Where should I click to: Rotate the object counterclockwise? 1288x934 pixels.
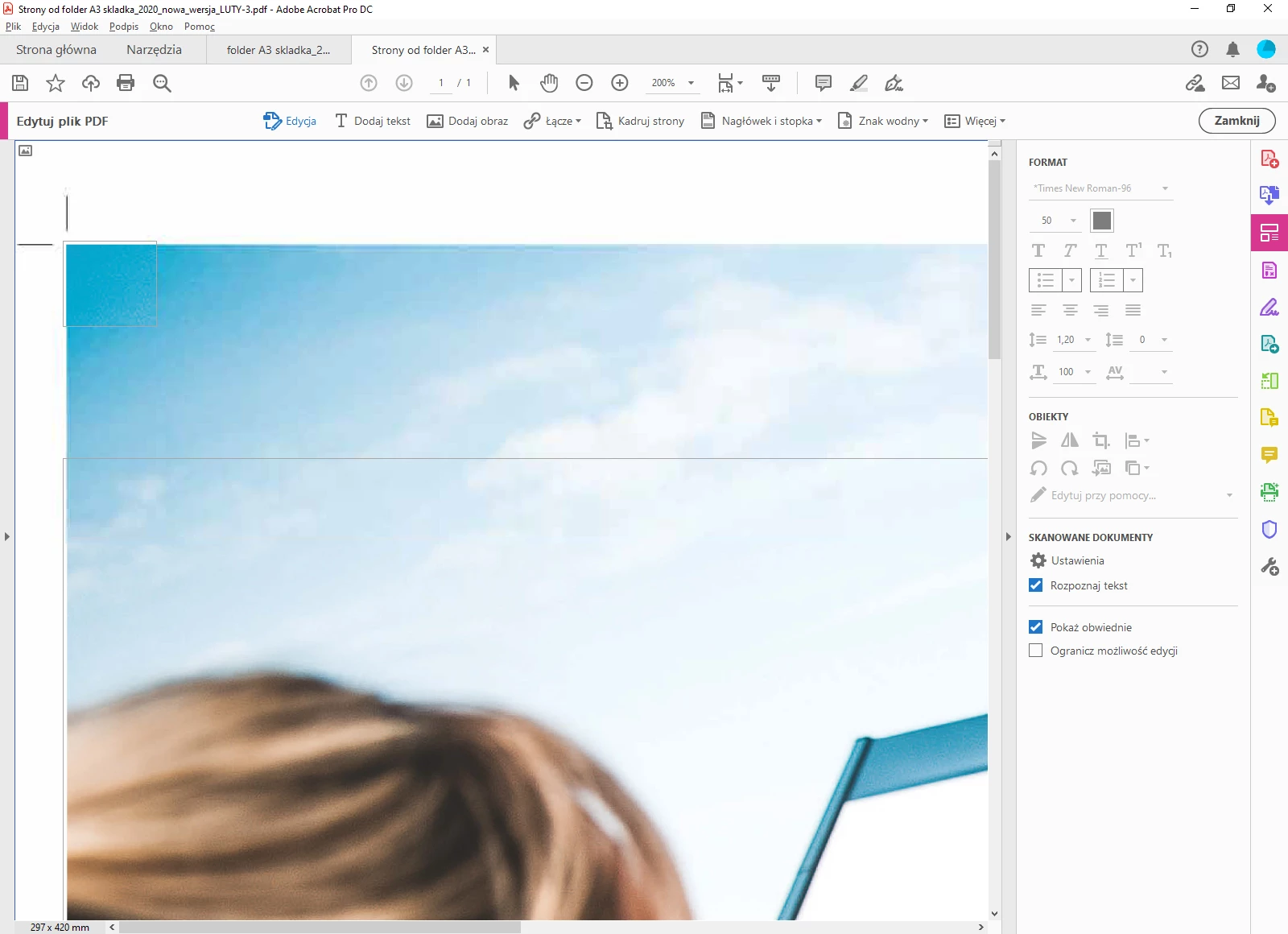[x=1038, y=468]
